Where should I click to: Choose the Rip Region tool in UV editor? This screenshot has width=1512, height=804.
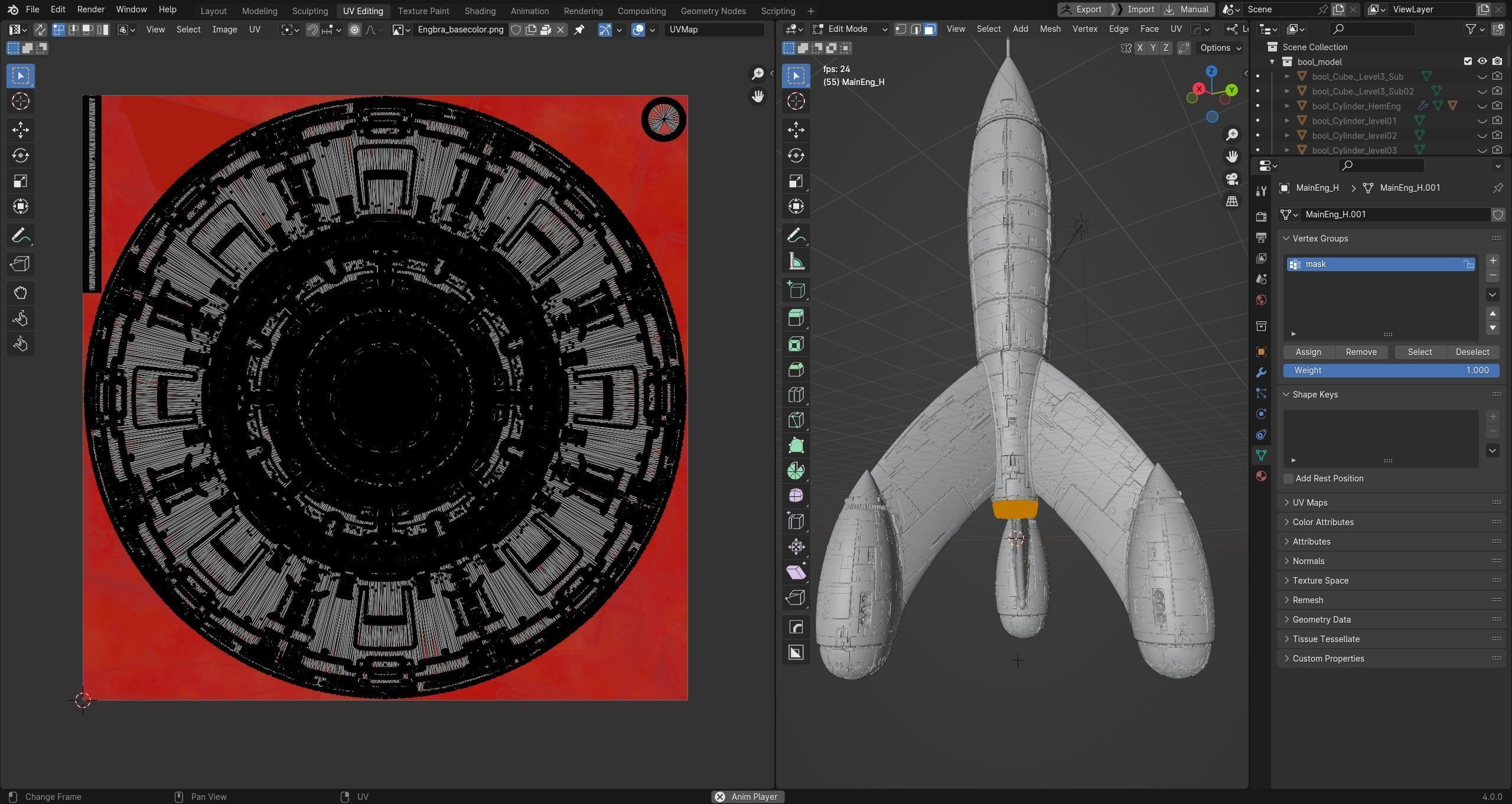[20, 264]
